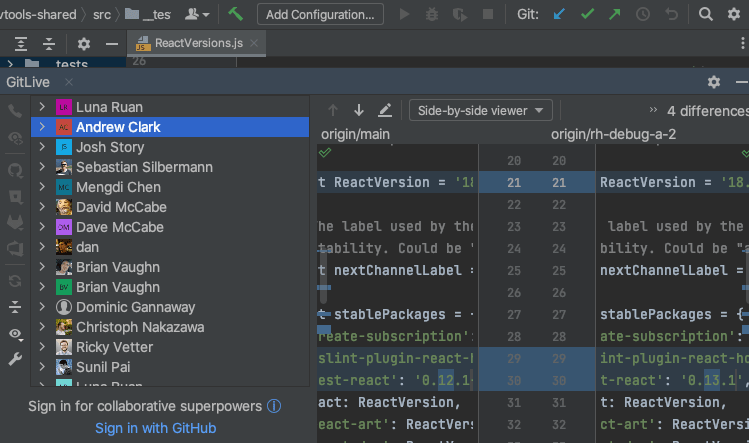Expand Andrew Clark tree node
The height and width of the screenshot is (443, 749).
[42, 127]
